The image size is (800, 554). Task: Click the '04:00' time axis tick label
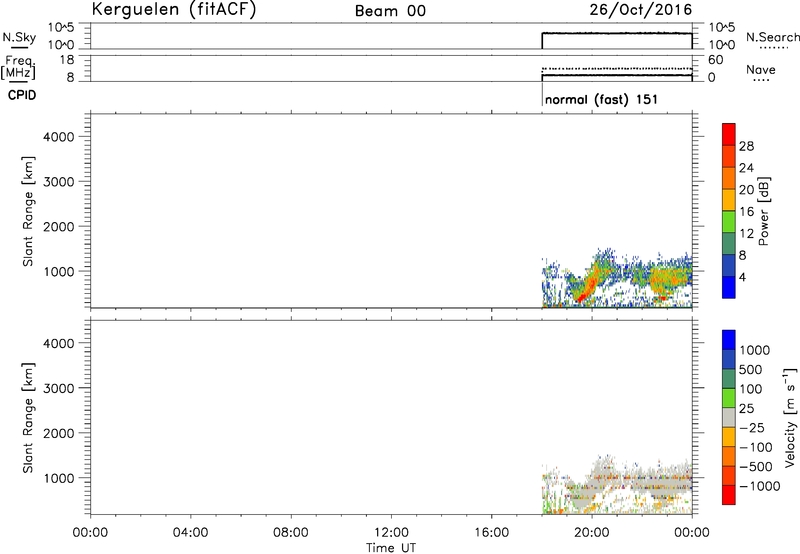[x=190, y=533]
